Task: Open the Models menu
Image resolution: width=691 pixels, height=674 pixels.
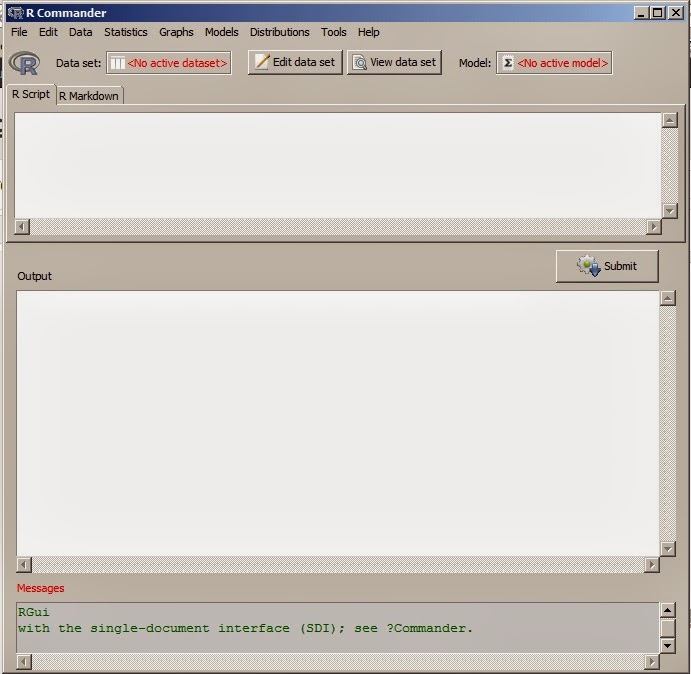Action: 221,32
